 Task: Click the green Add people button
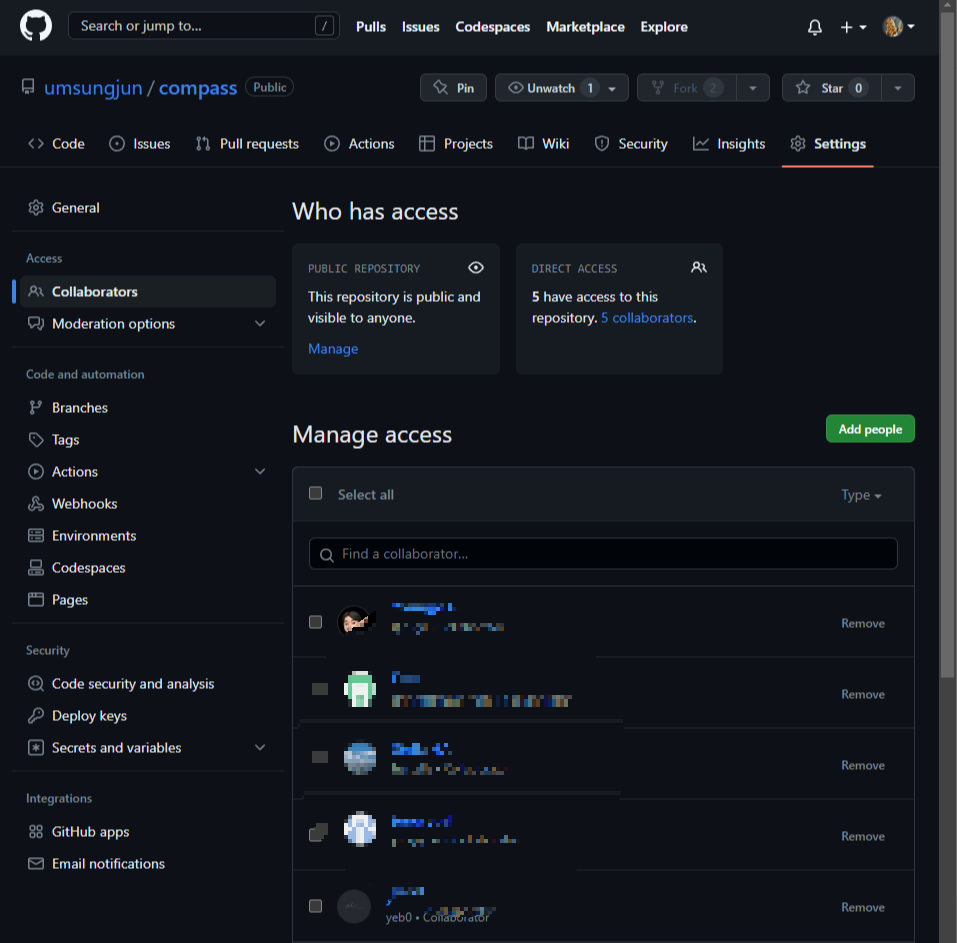(x=870, y=429)
